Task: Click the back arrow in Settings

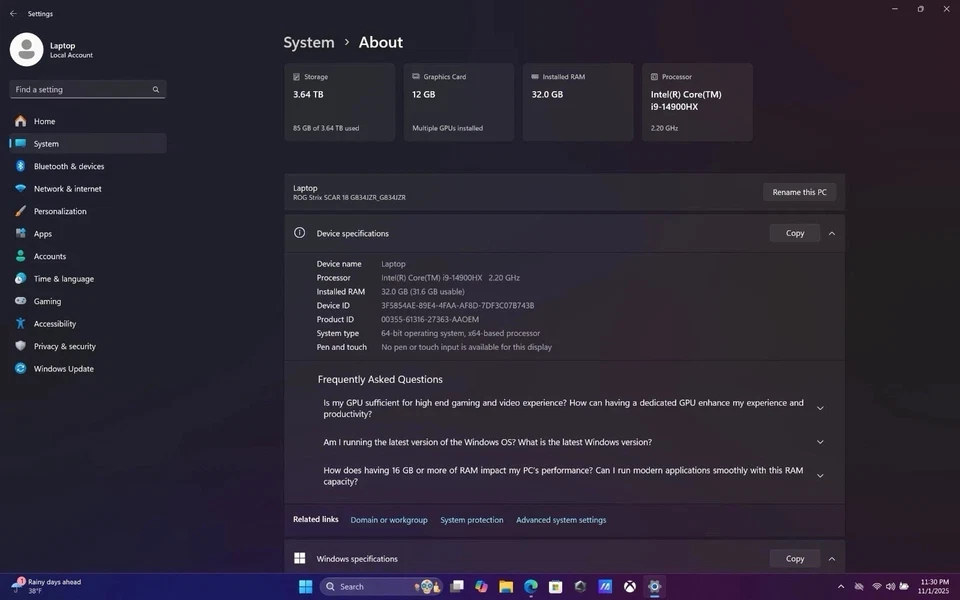Action: click(13, 14)
